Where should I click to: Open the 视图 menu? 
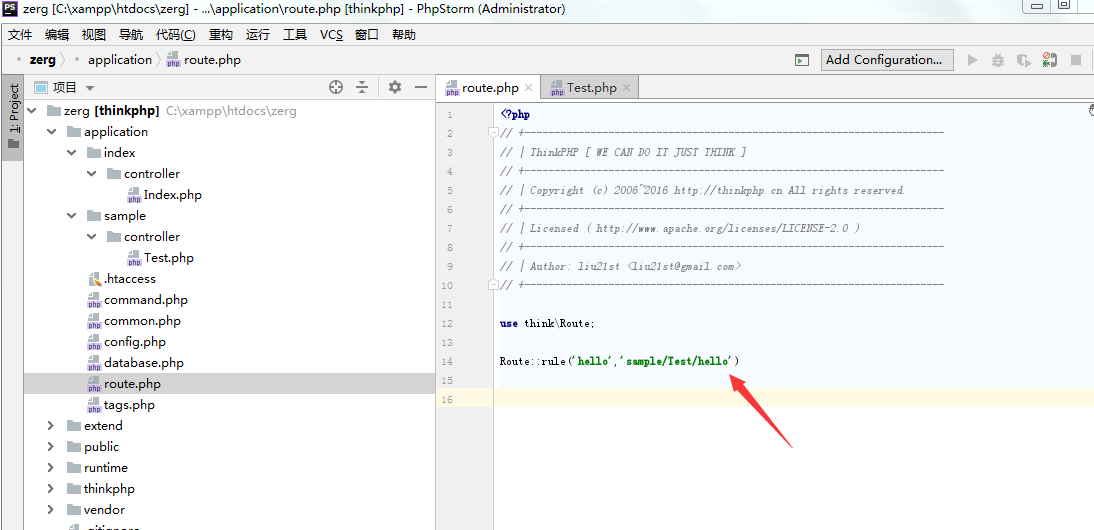pos(93,35)
